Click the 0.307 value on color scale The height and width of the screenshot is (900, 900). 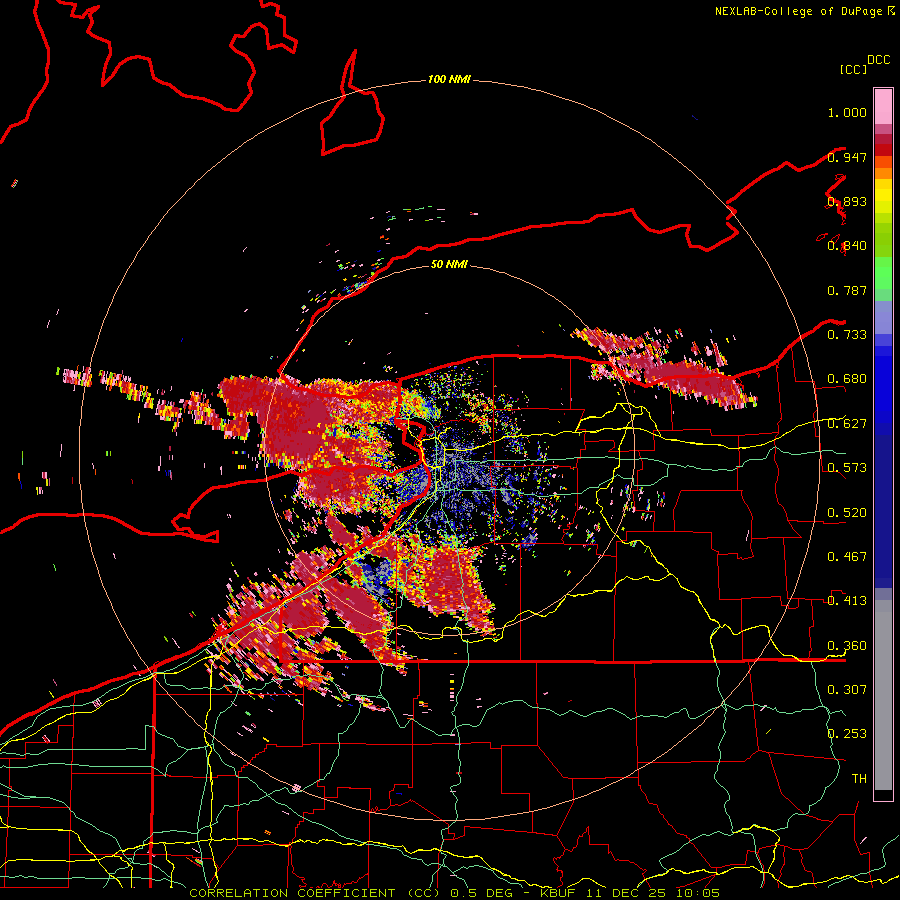click(847, 689)
